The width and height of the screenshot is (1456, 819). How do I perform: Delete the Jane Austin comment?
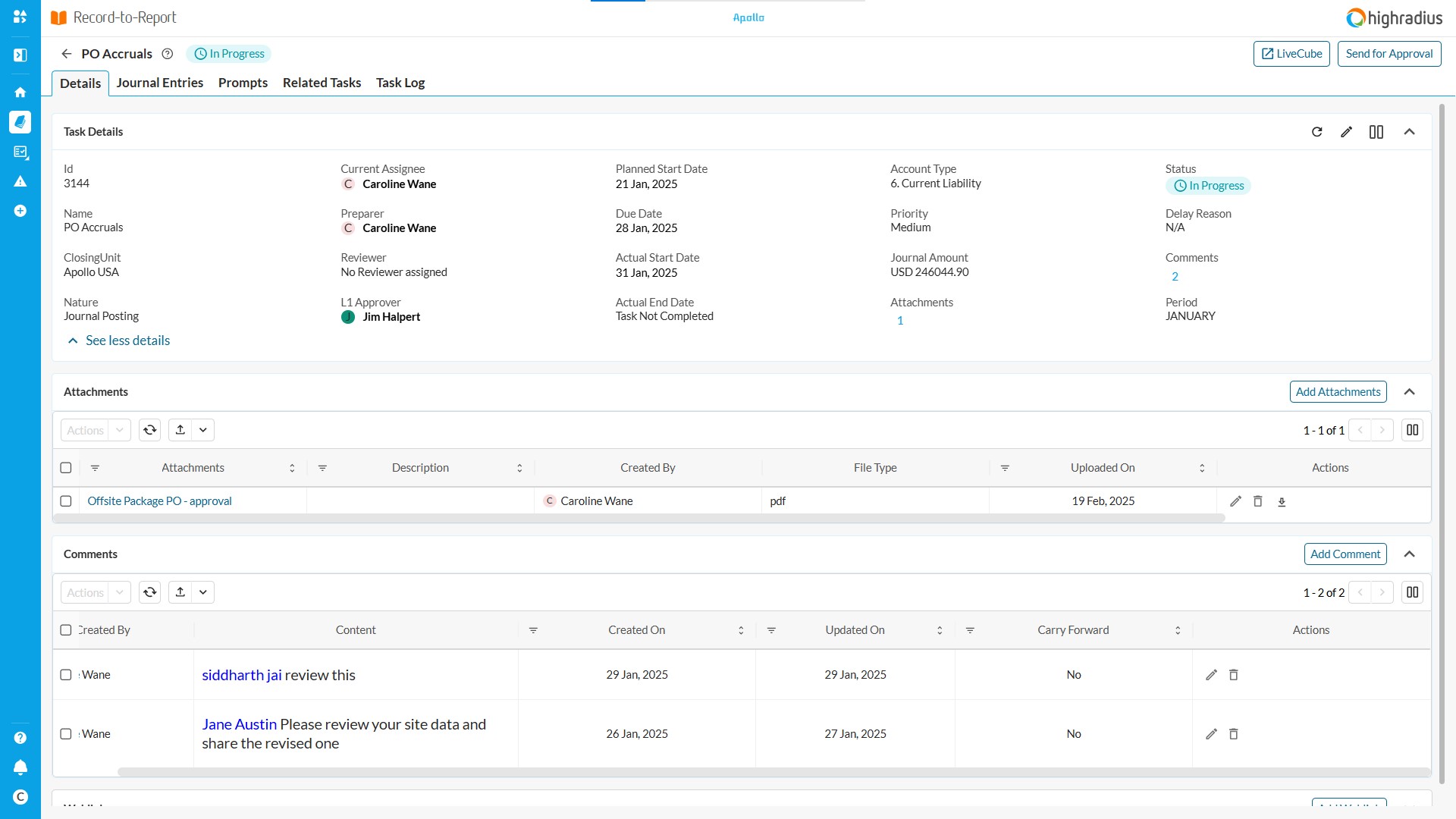(1234, 734)
